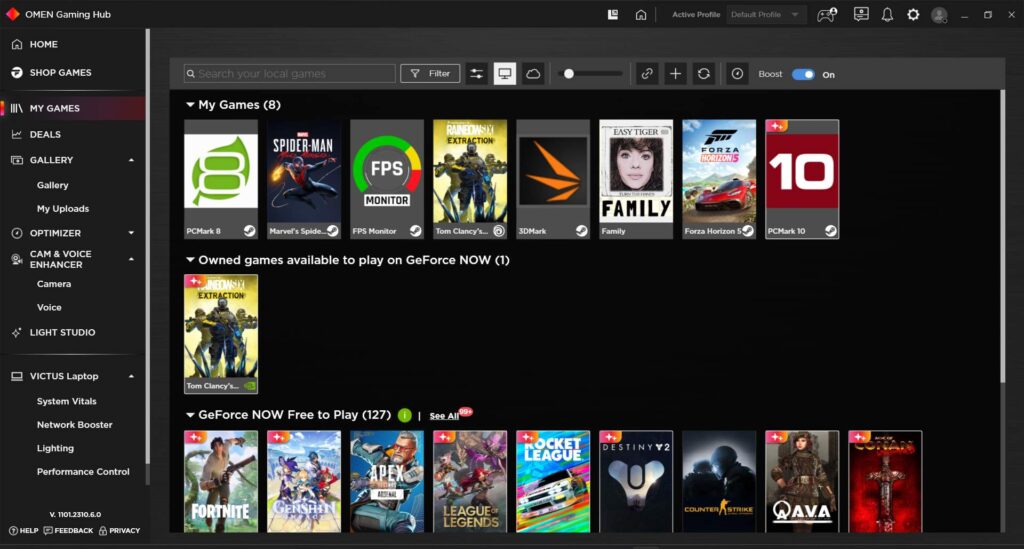Screen dimensions: 1024x549
Task: Select Tom Clancy's tile under Owned games
Action: [x=221, y=334]
